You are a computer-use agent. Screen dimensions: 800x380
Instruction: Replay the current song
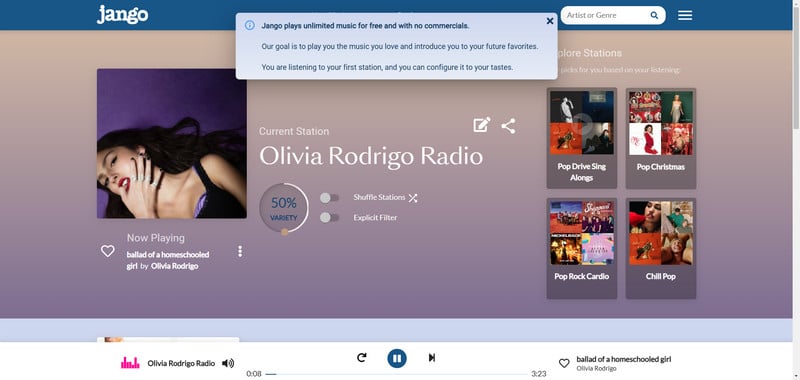point(362,358)
